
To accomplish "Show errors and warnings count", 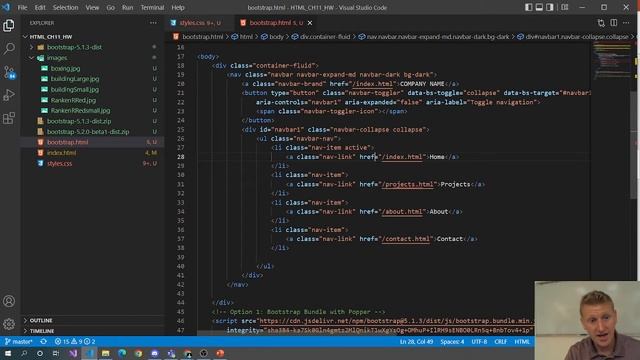I will point(75,342).
